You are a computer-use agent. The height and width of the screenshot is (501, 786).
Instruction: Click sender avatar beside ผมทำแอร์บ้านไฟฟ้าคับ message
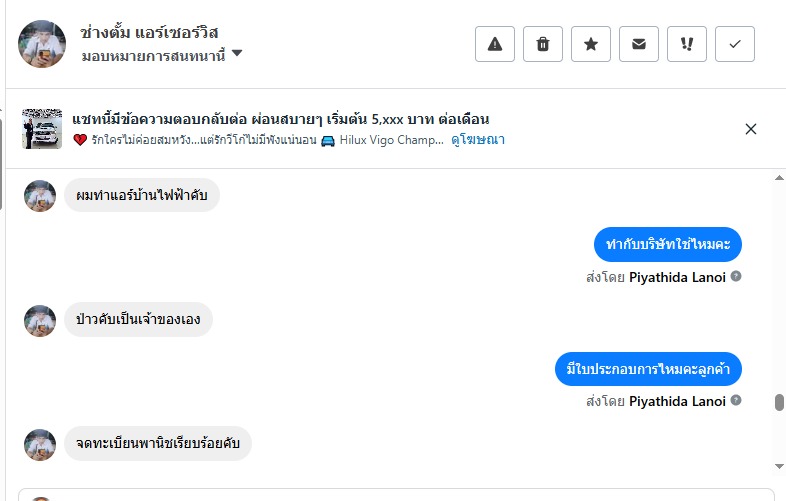(x=40, y=196)
